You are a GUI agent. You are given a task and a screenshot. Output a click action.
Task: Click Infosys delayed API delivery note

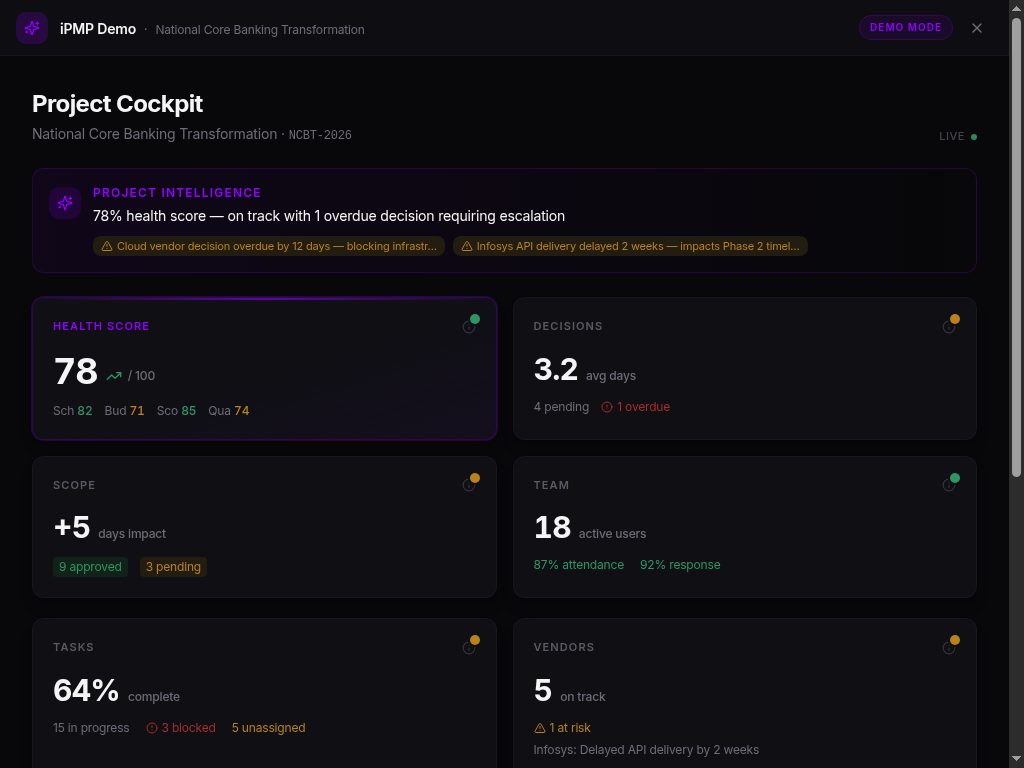tap(646, 750)
